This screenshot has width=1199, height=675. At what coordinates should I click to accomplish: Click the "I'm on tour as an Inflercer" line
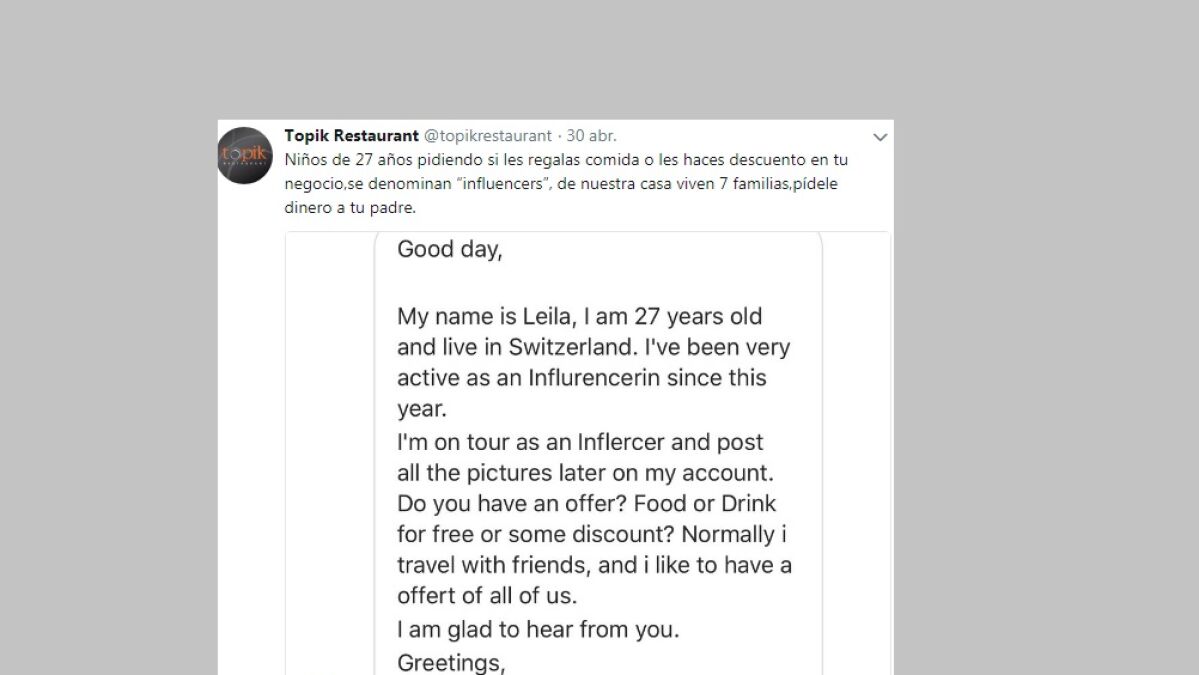point(580,442)
